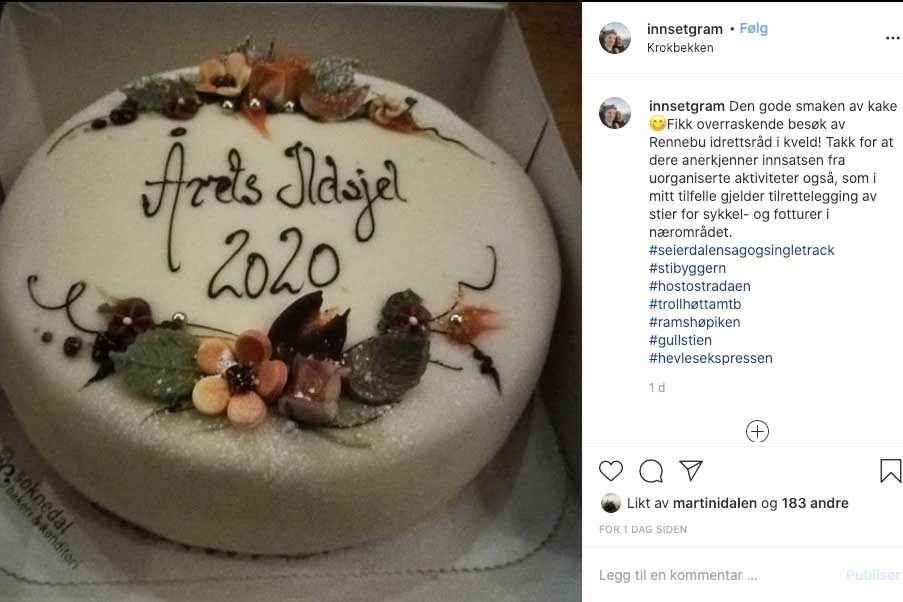Like the post with the heart icon
This screenshot has height=602, width=903.
611,471
